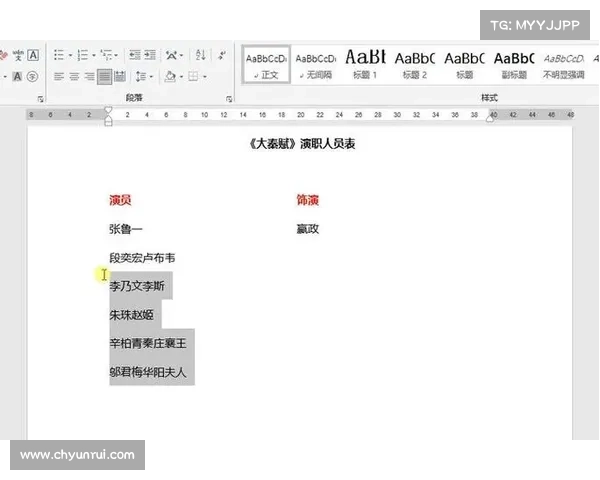Apply 正文 (Normal) style

[x=266, y=65]
